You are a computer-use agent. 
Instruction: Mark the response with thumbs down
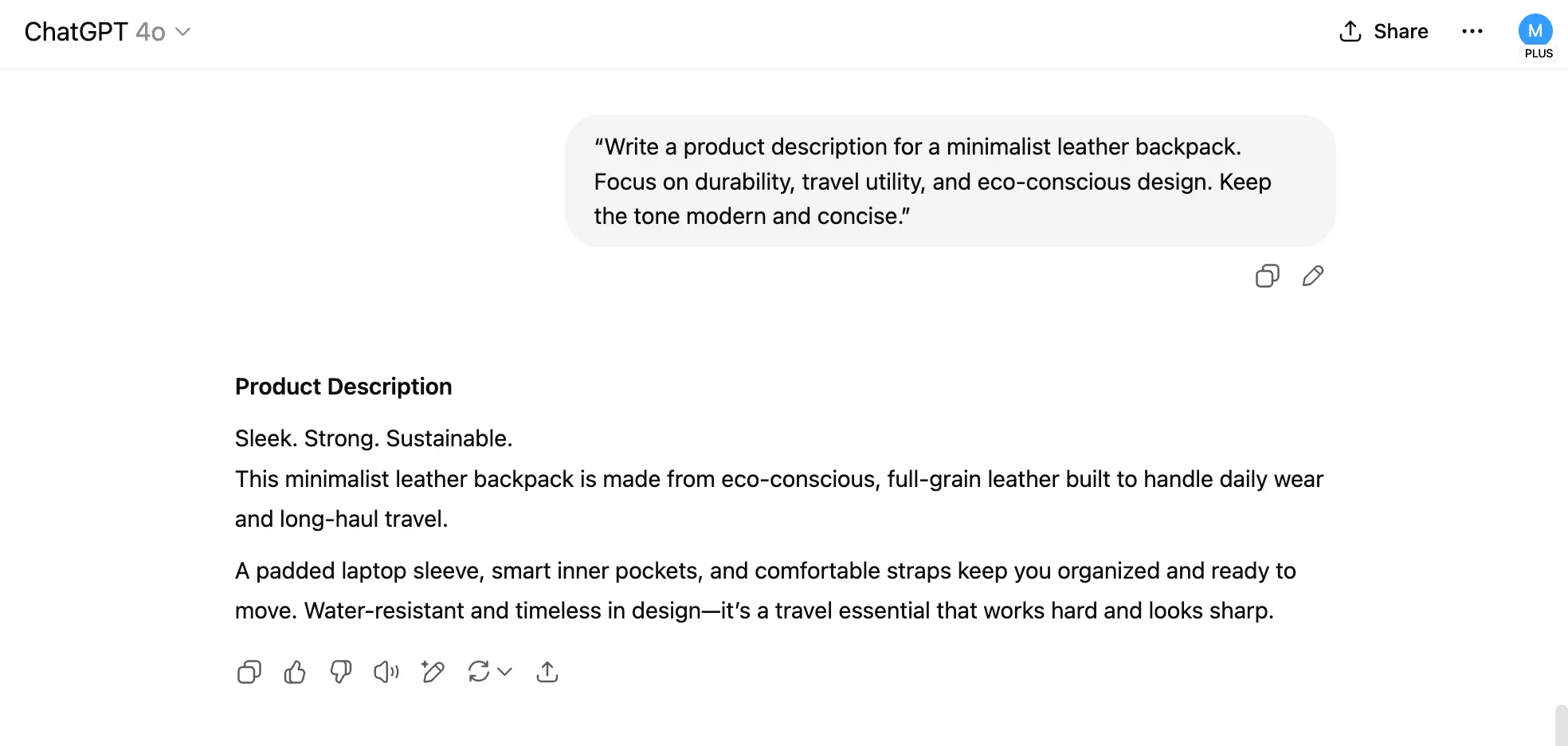coord(341,672)
